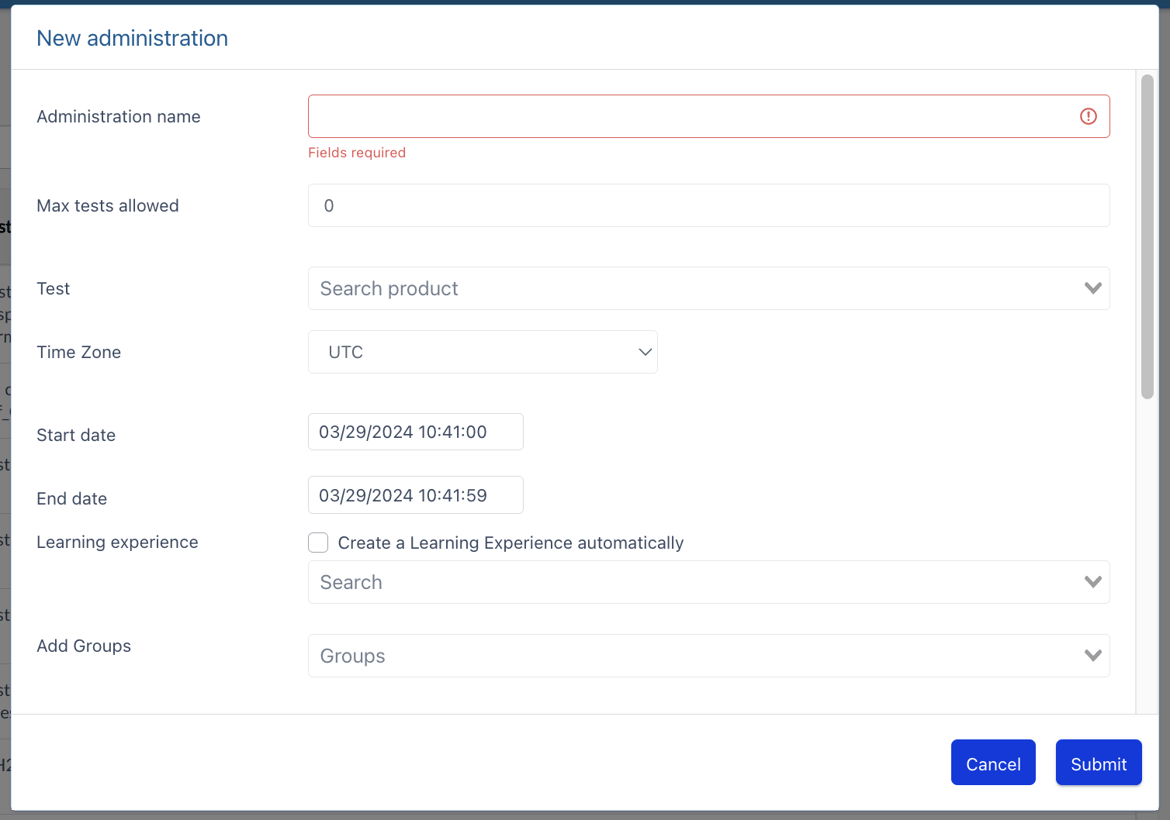This screenshot has height=820, width=1170.
Task: Open the Test search product chevron
Action: pos(1092,288)
